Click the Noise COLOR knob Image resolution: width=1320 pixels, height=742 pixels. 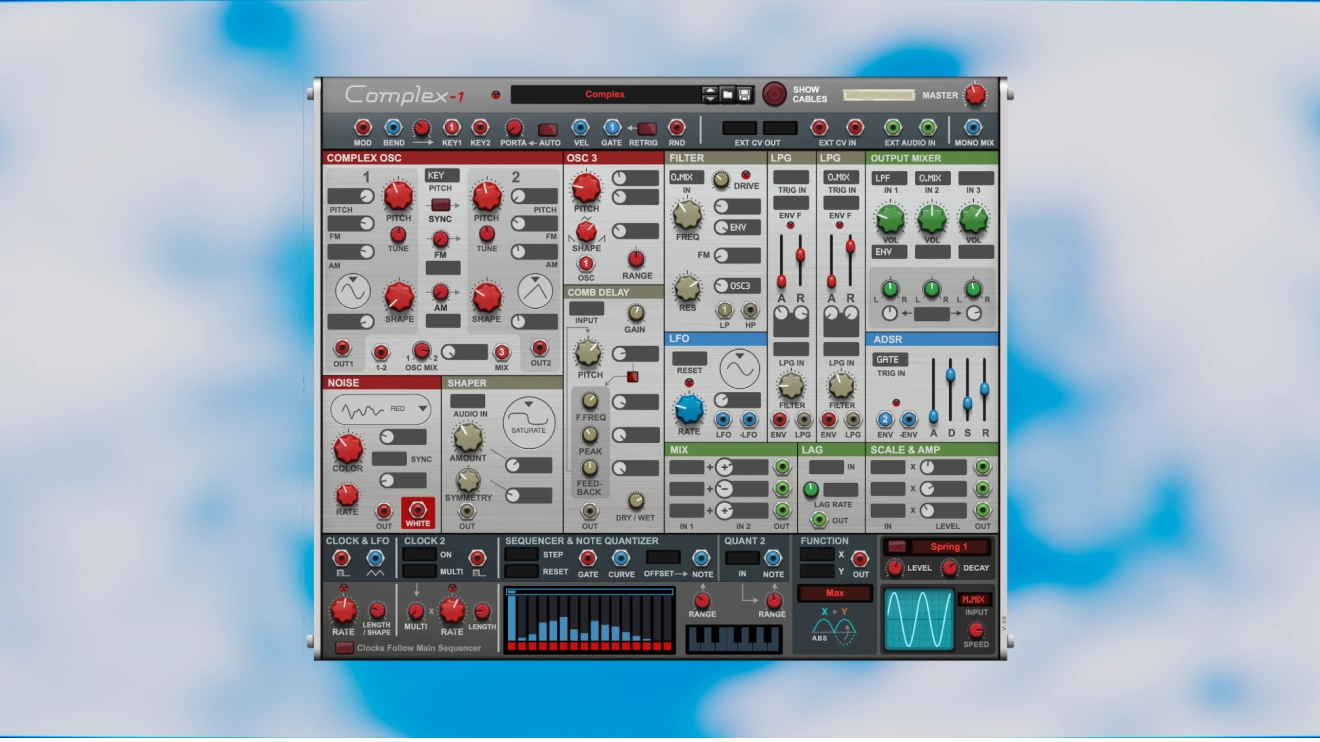point(348,448)
